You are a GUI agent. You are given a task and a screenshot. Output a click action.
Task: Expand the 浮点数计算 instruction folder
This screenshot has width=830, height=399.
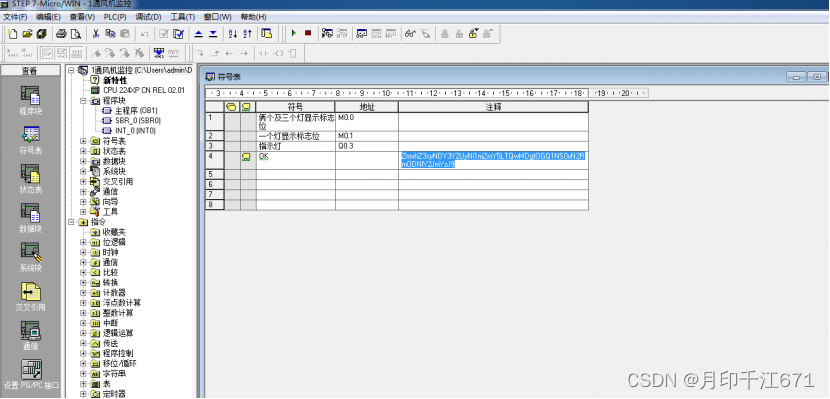tap(83, 303)
